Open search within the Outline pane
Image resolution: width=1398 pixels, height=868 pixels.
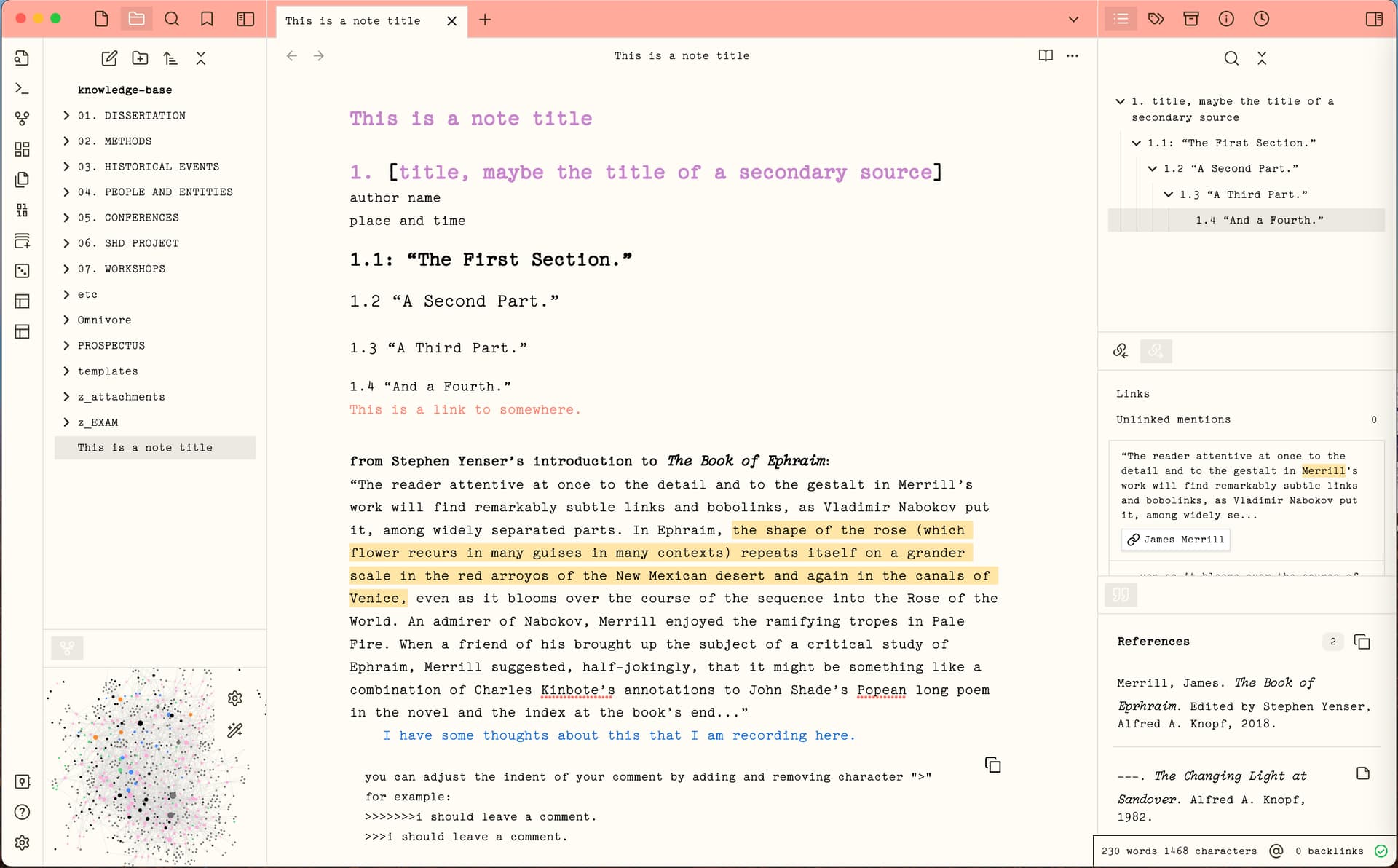click(1231, 58)
